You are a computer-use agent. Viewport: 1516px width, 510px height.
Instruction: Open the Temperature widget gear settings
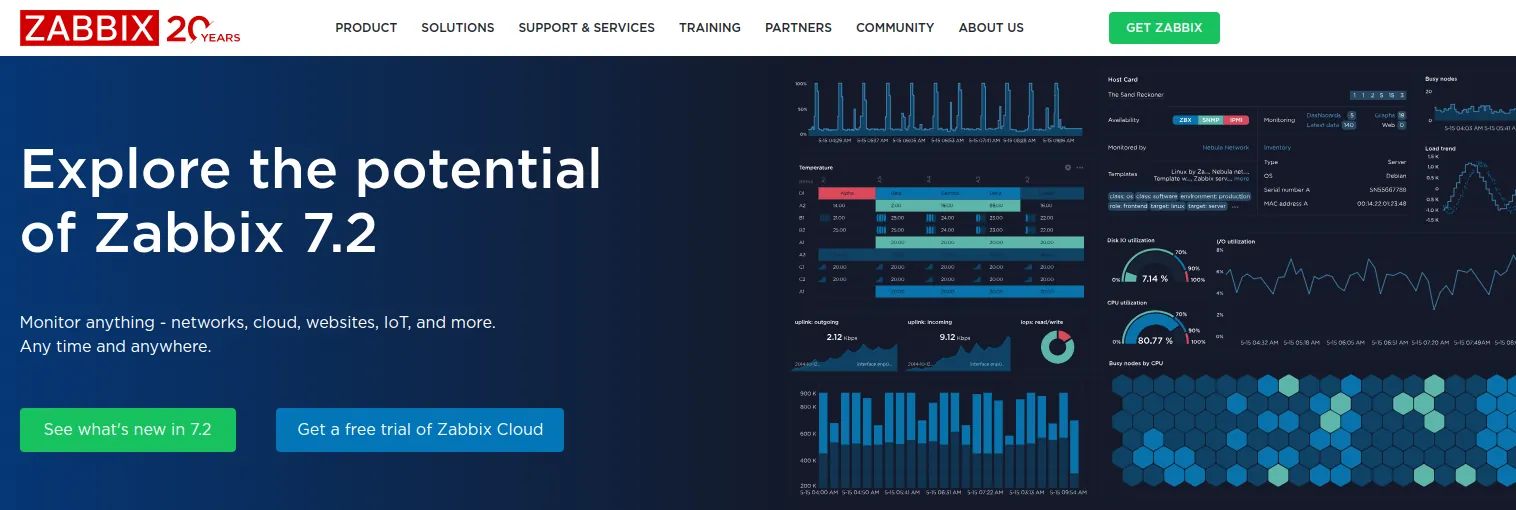point(1068,168)
